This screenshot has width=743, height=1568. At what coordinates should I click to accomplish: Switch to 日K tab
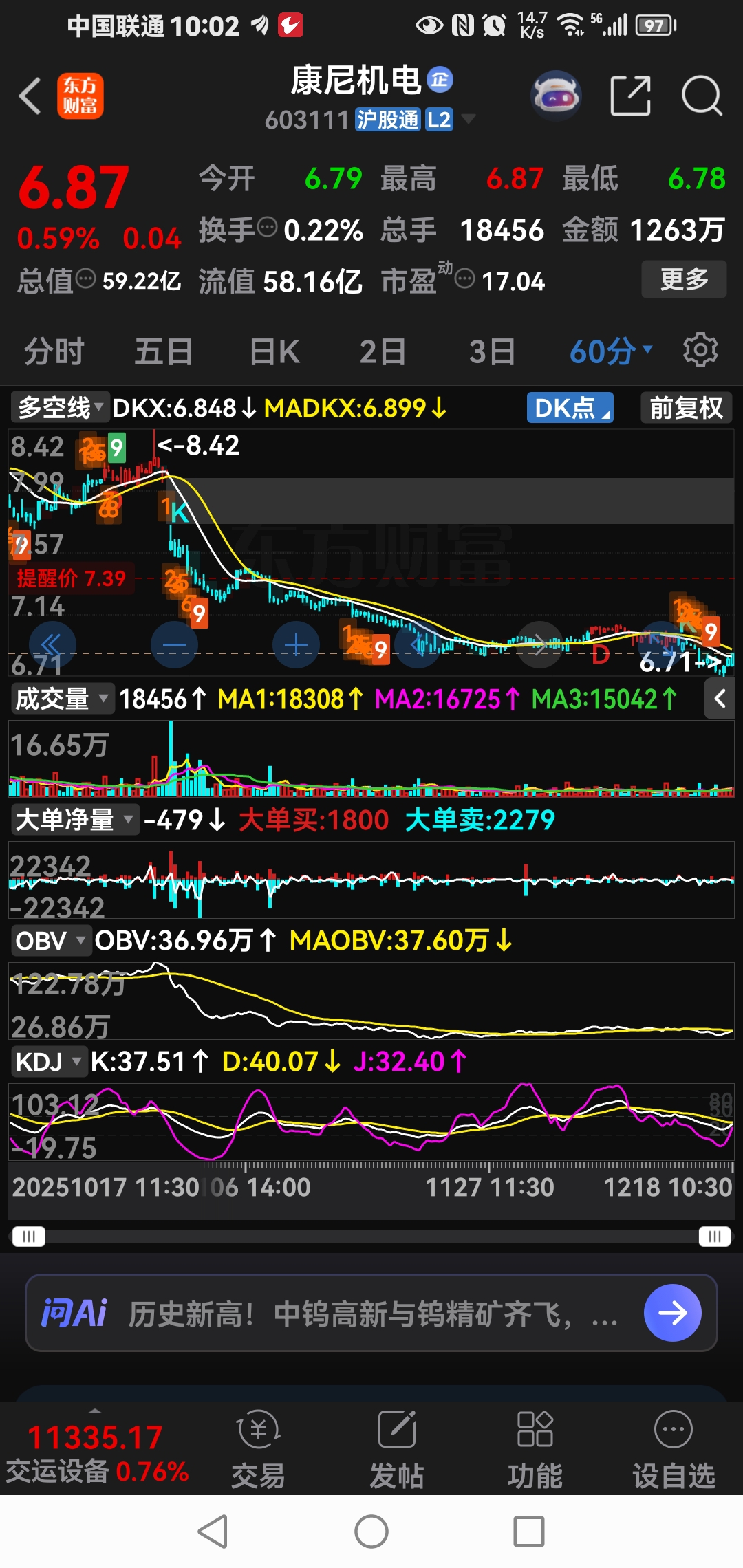pyautogui.click(x=274, y=351)
